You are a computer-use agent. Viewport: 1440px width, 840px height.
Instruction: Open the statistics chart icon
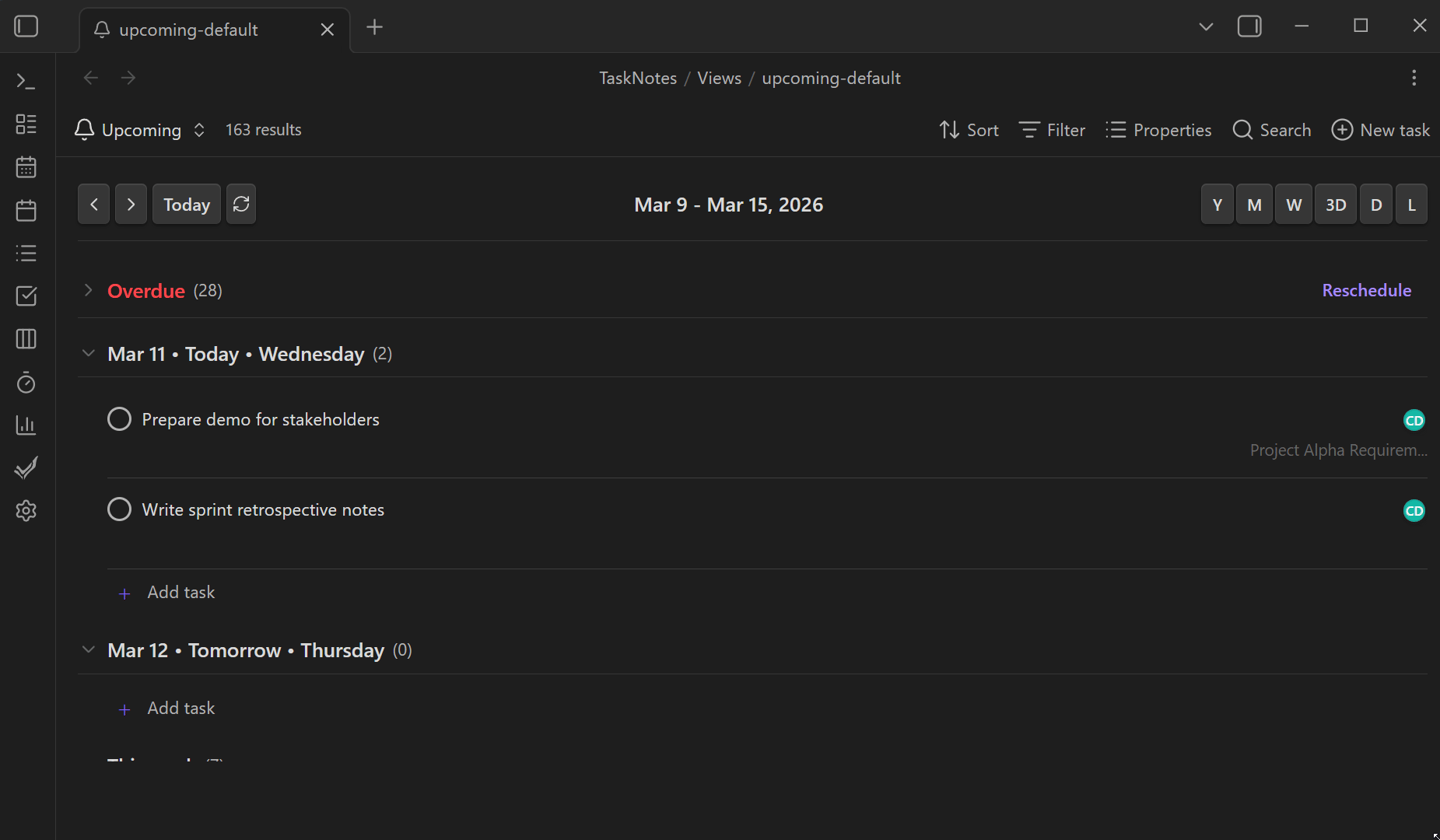point(26,425)
